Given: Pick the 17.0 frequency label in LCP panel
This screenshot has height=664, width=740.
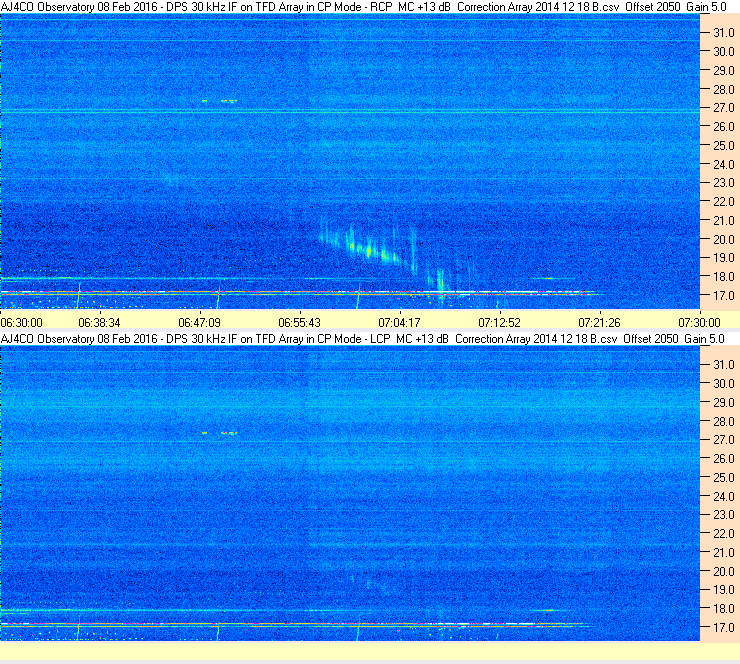Looking at the screenshot, I should [x=723, y=627].
